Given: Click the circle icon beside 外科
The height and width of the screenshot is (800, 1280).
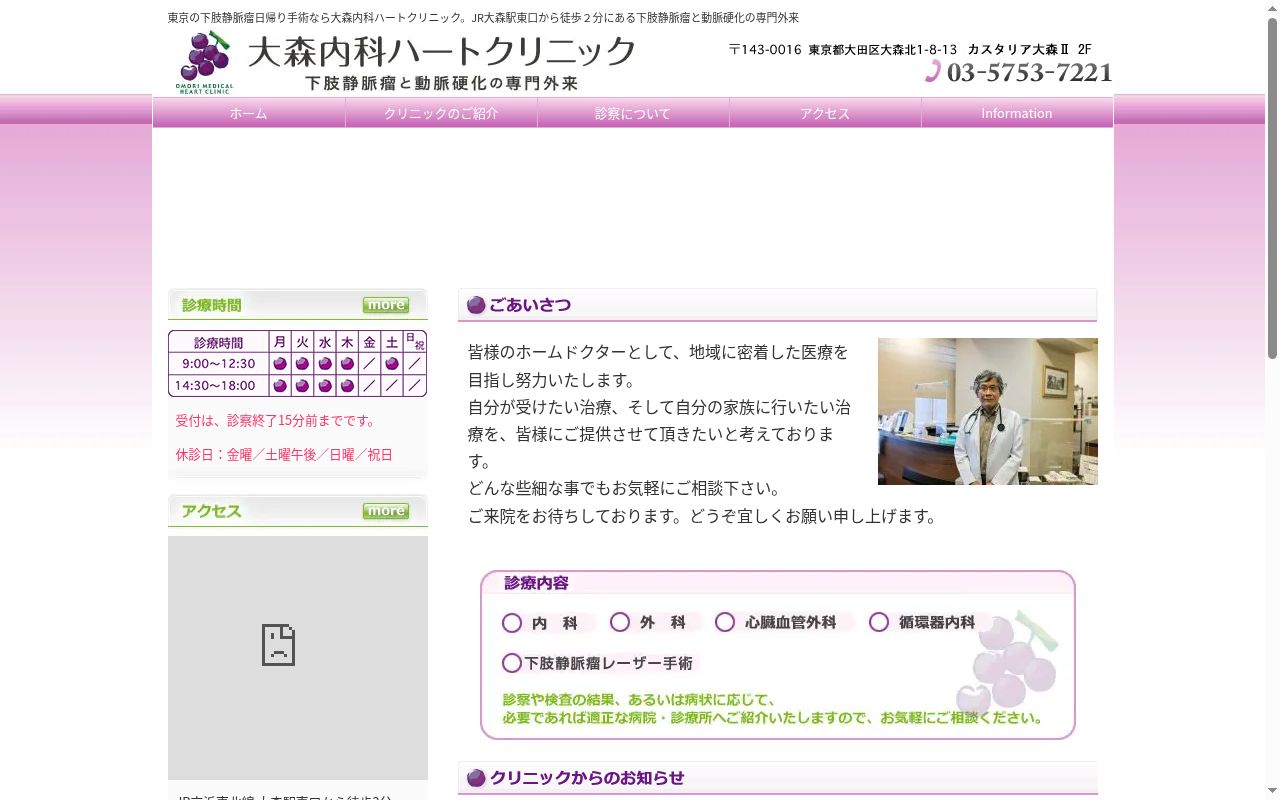Looking at the screenshot, I should point(620,622).
